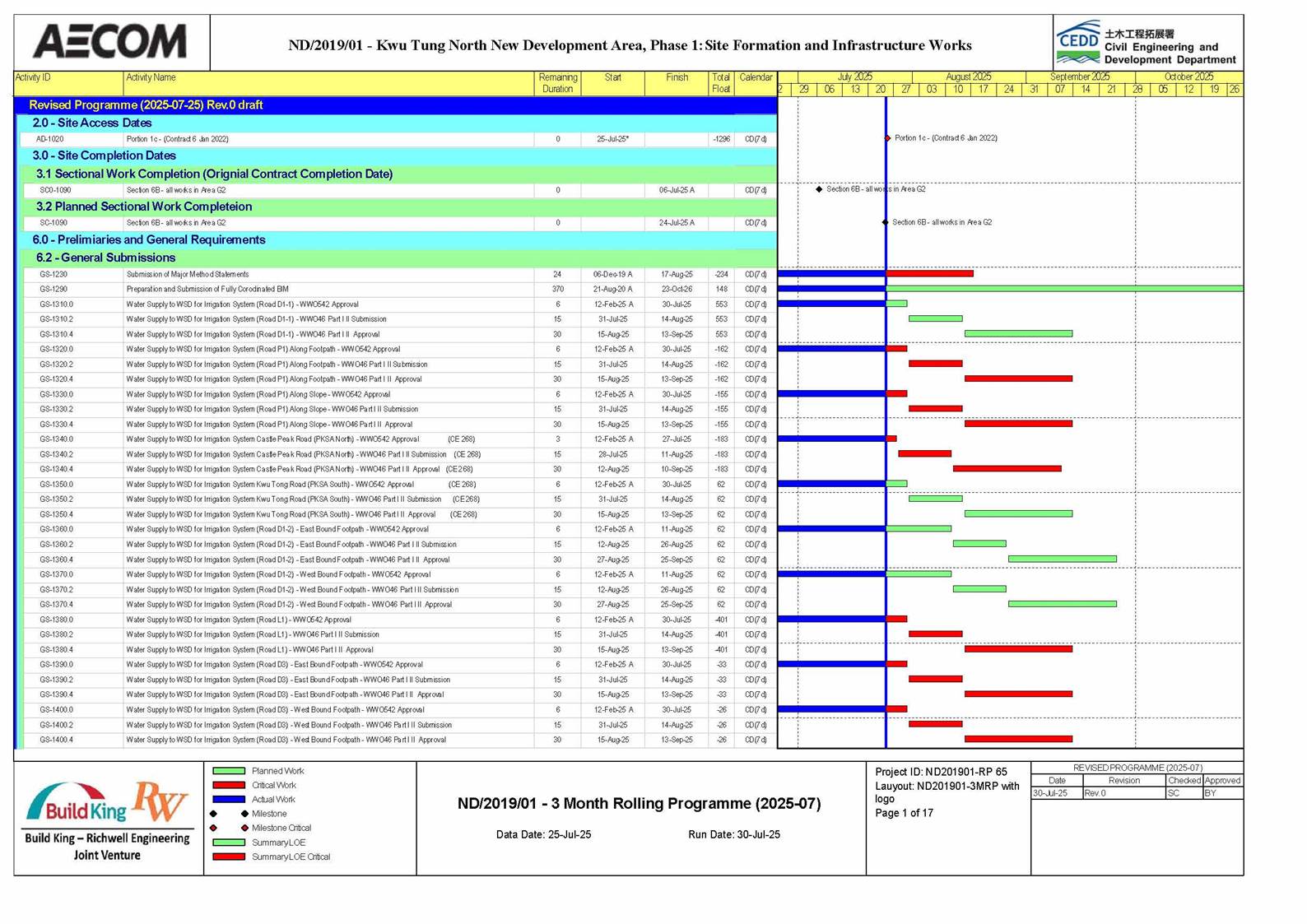The image size is (1307, 924).
Task: Click the SummaryLOE Critical legend swatch
Action: pyautogui.click(x=229, y=857)
